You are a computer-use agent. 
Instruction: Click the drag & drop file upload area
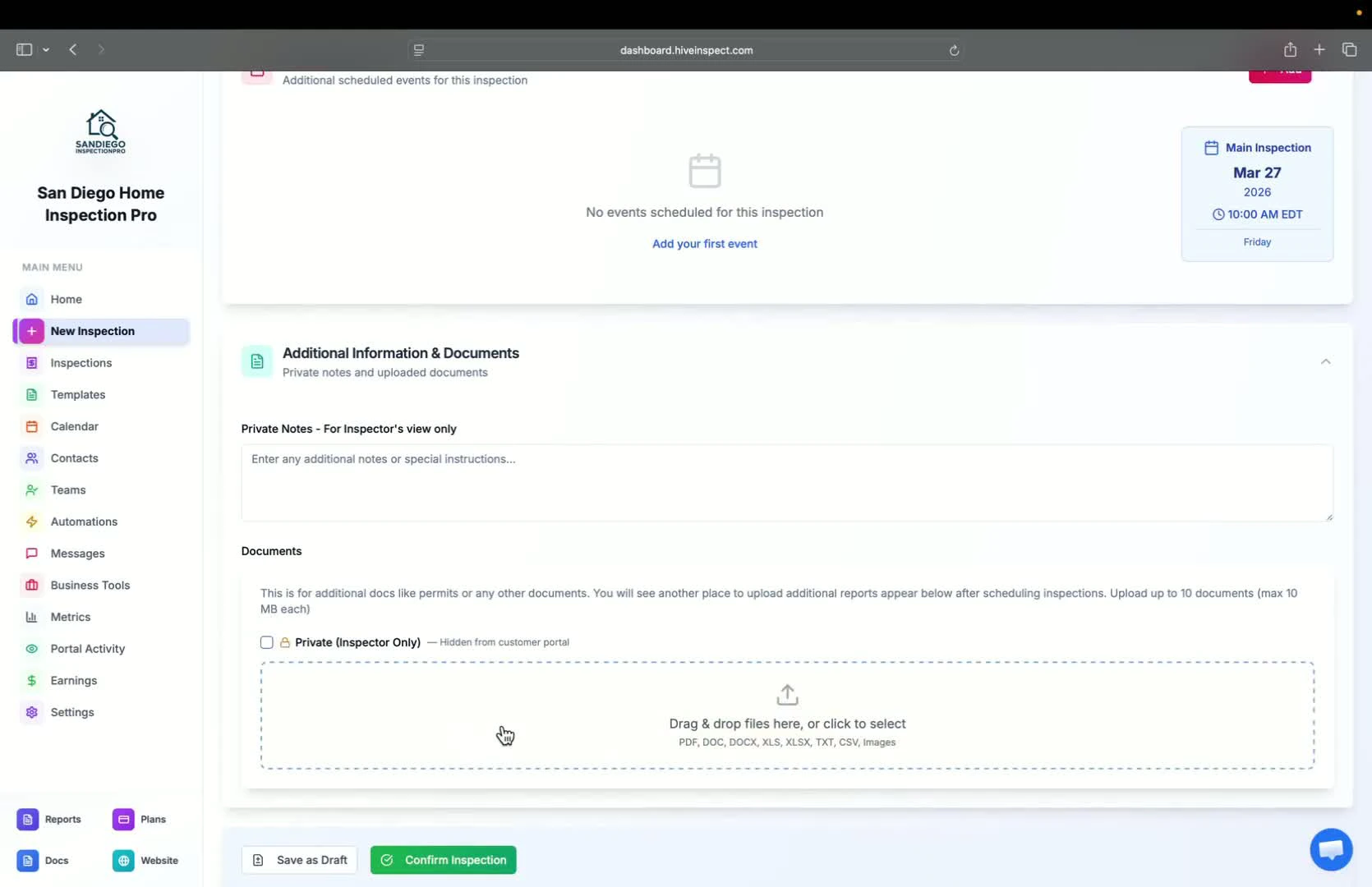tap(787, 715)
